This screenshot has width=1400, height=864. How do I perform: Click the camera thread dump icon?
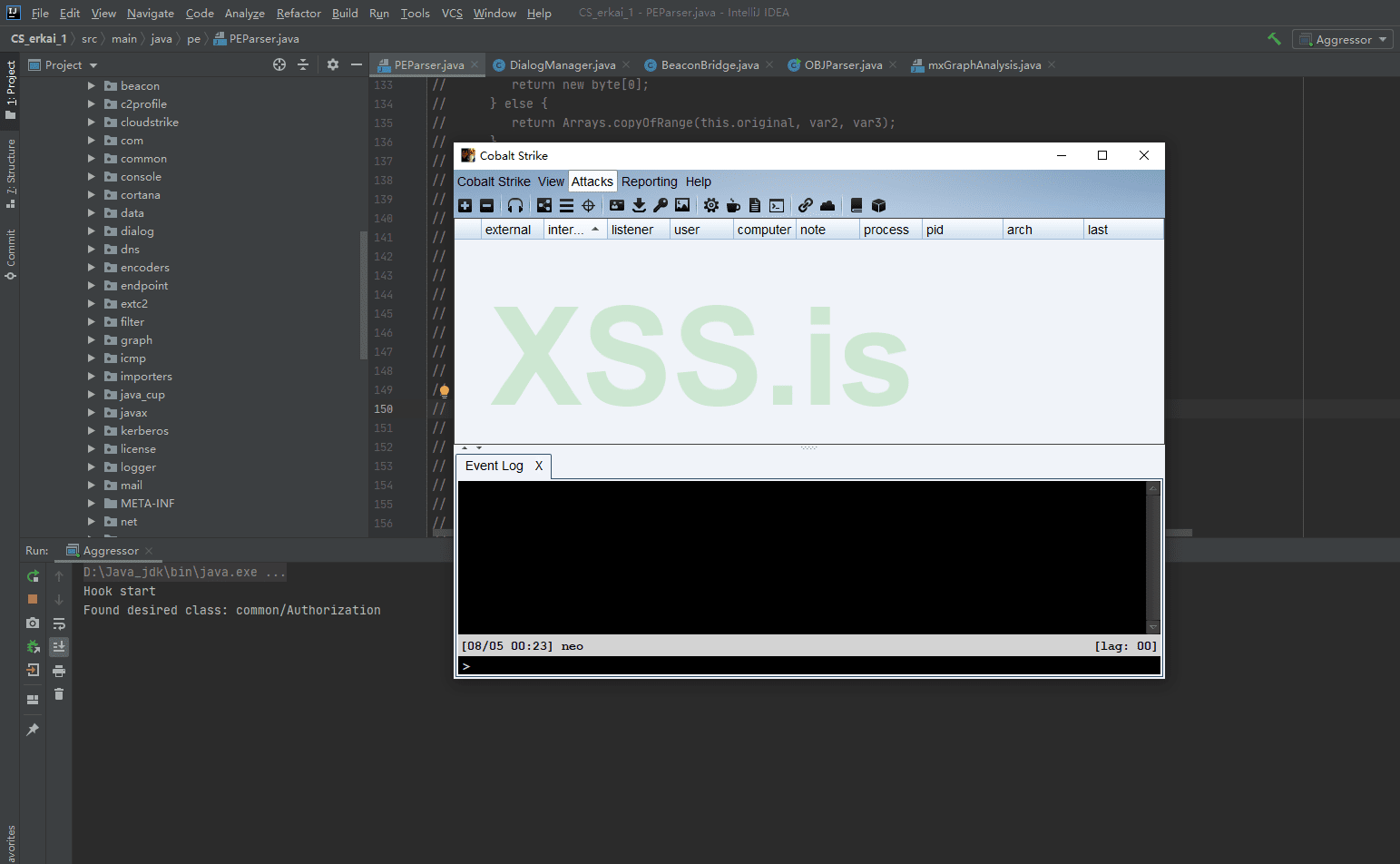(33, 623)
